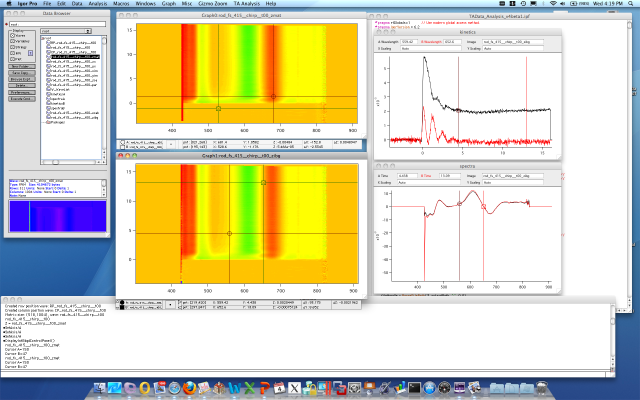Open iCal calendar from the Dock
Screen dimensions: 640x400
click(279, 387)
